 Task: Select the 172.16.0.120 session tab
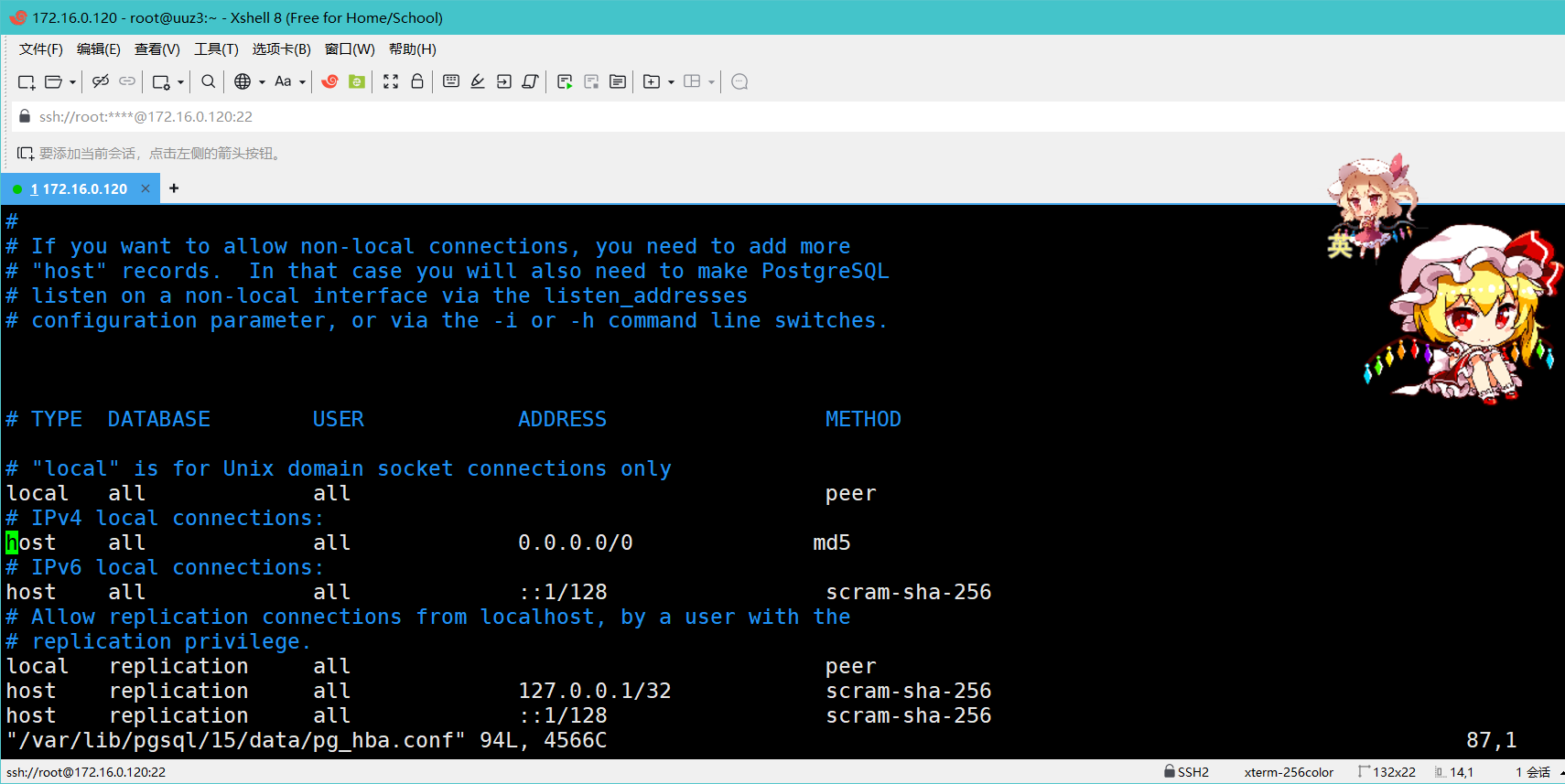click(79, 188)
